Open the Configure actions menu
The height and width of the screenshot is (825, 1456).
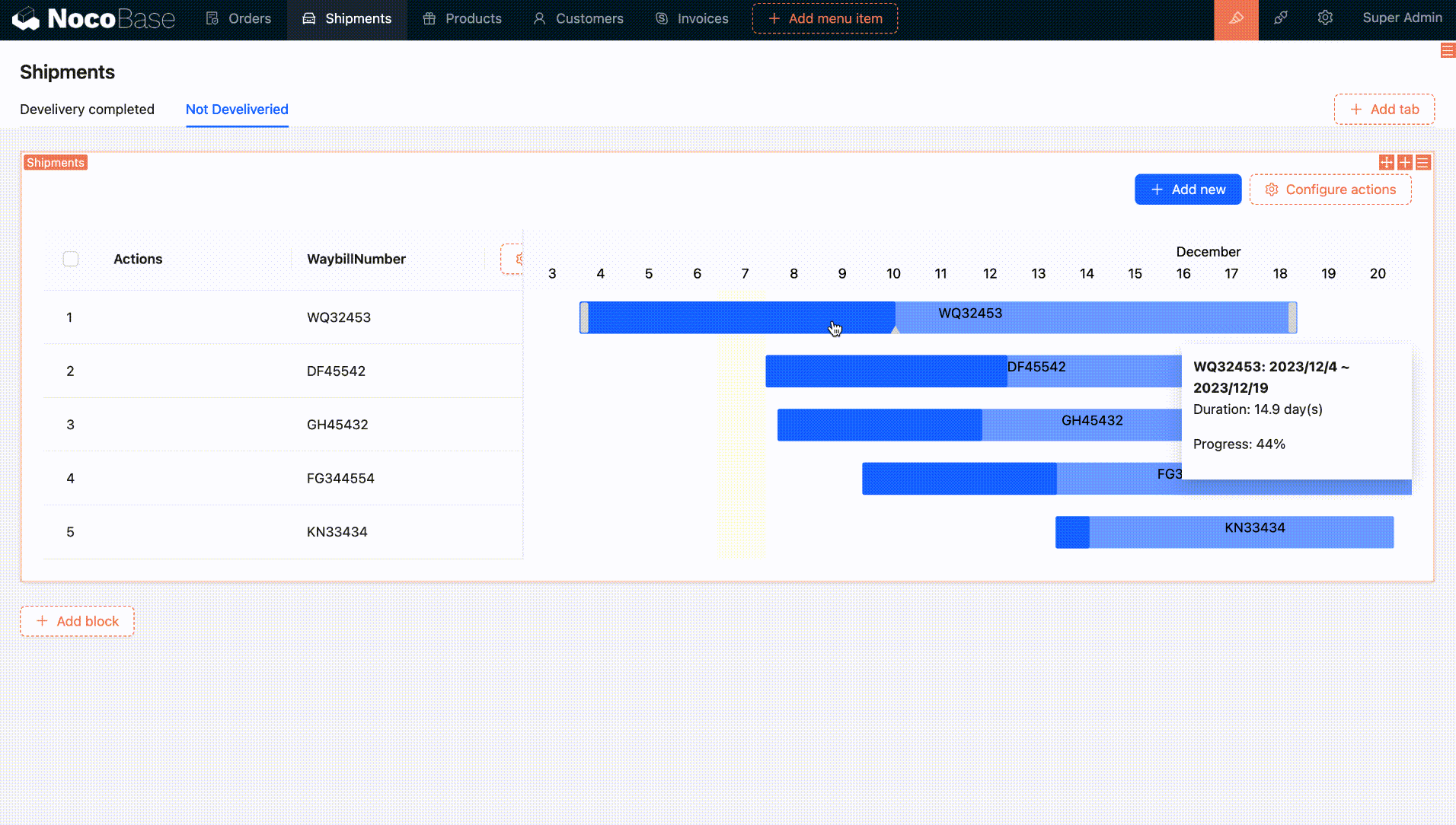(1330, 190)
